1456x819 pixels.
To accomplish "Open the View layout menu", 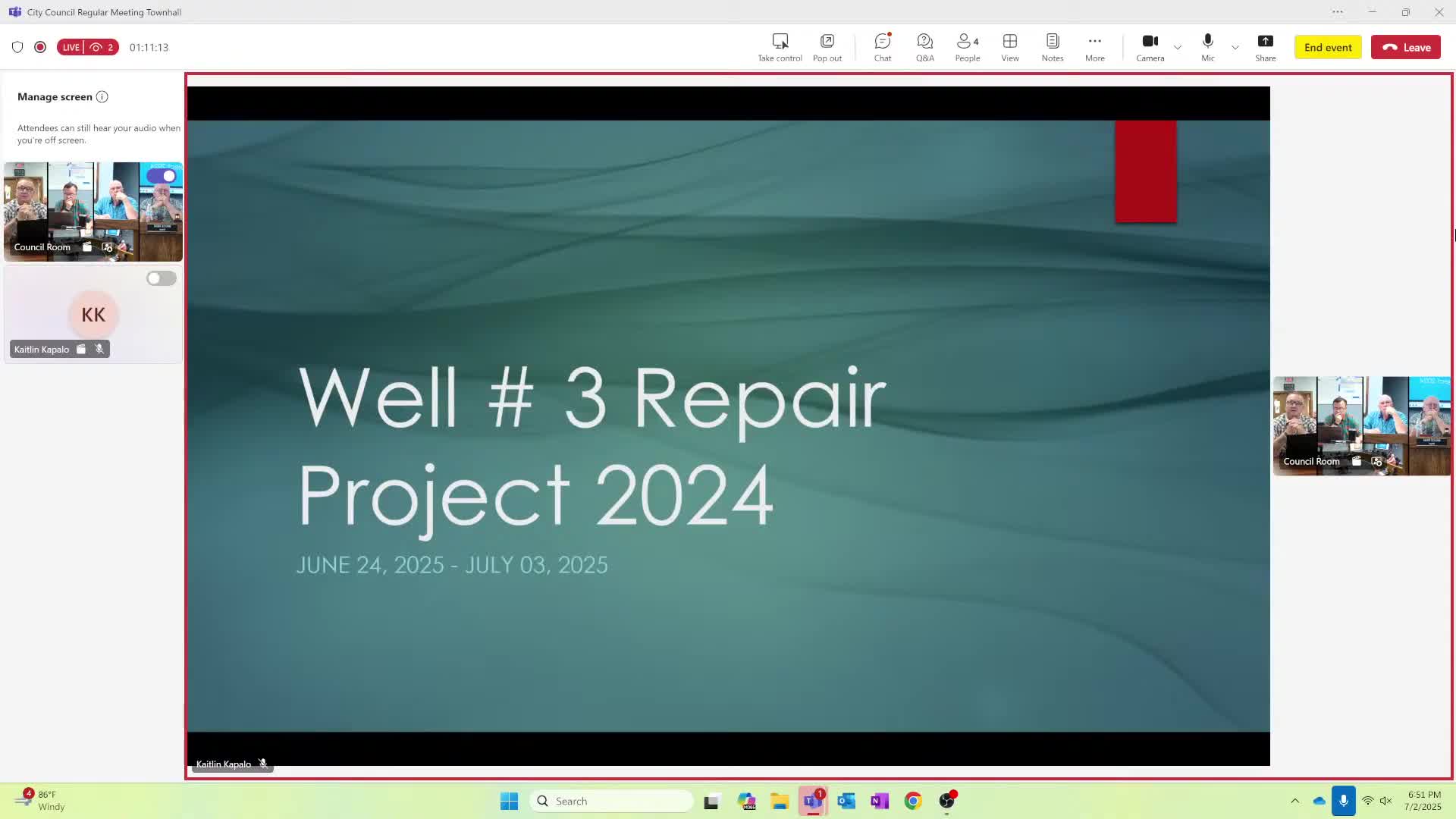I will [1009, 47].
